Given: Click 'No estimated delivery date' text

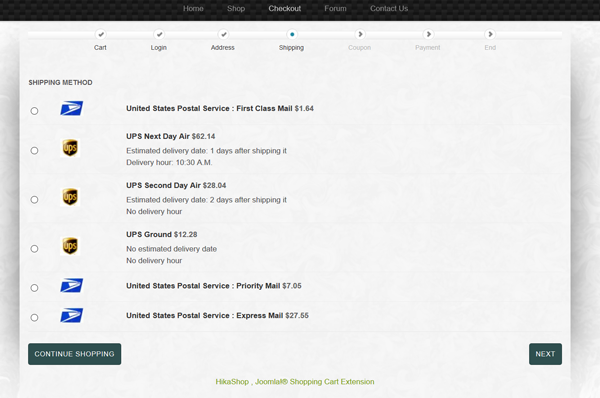Looking at the screenshot, I should point(171,249).
